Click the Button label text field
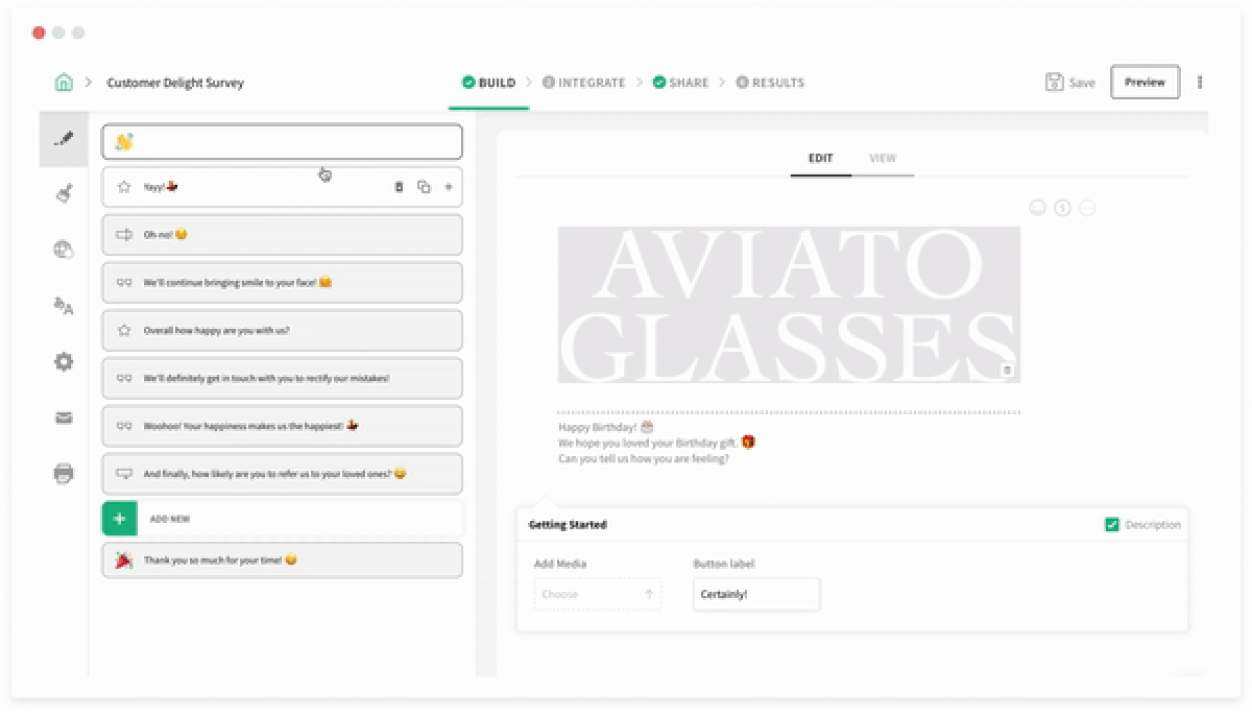1252x712 pixels. point(756,594)
